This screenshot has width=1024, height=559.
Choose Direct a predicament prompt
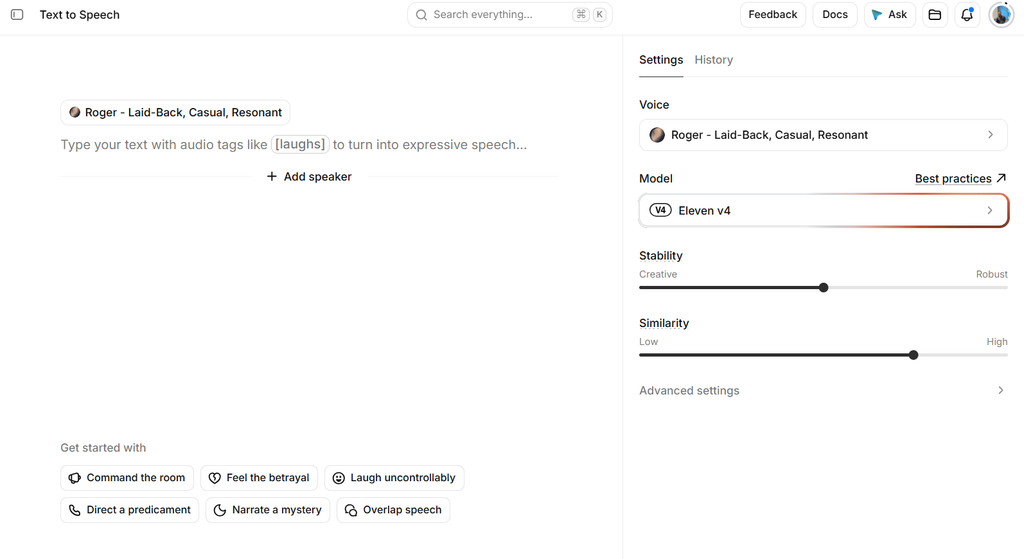click(x=129, y=510)
